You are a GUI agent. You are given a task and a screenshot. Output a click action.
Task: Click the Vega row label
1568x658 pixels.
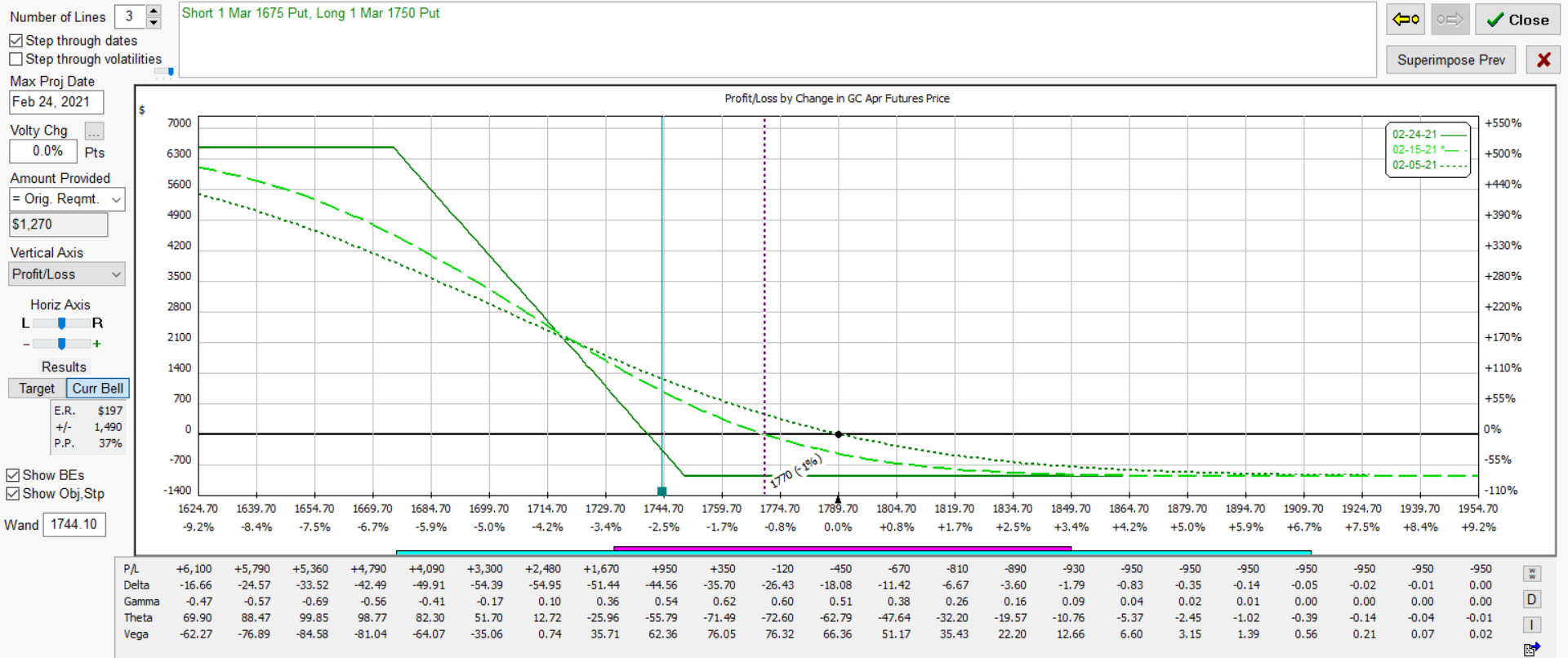pos(136,634)
